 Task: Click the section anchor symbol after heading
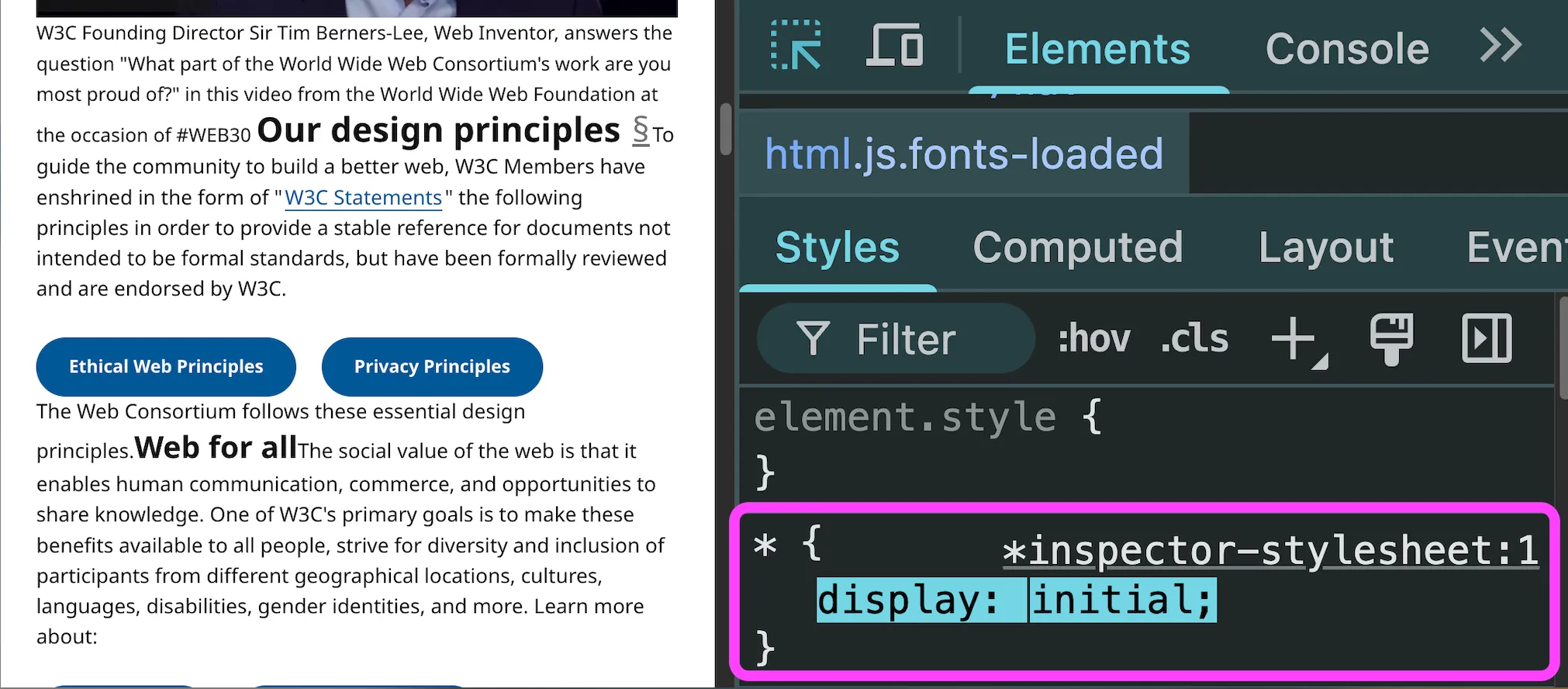coord(641,131)
